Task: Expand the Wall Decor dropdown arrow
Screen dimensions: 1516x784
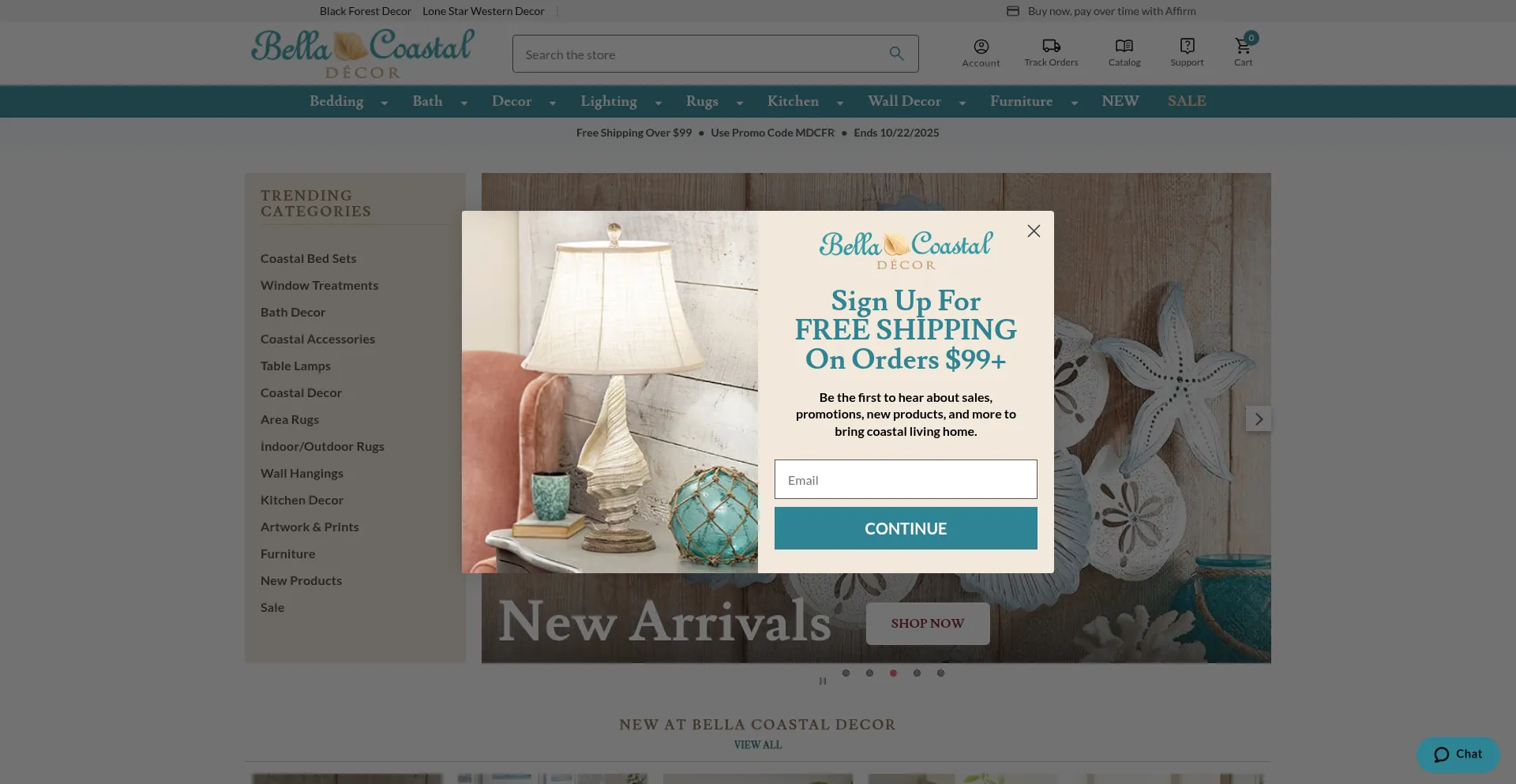Action: (963, 103)
